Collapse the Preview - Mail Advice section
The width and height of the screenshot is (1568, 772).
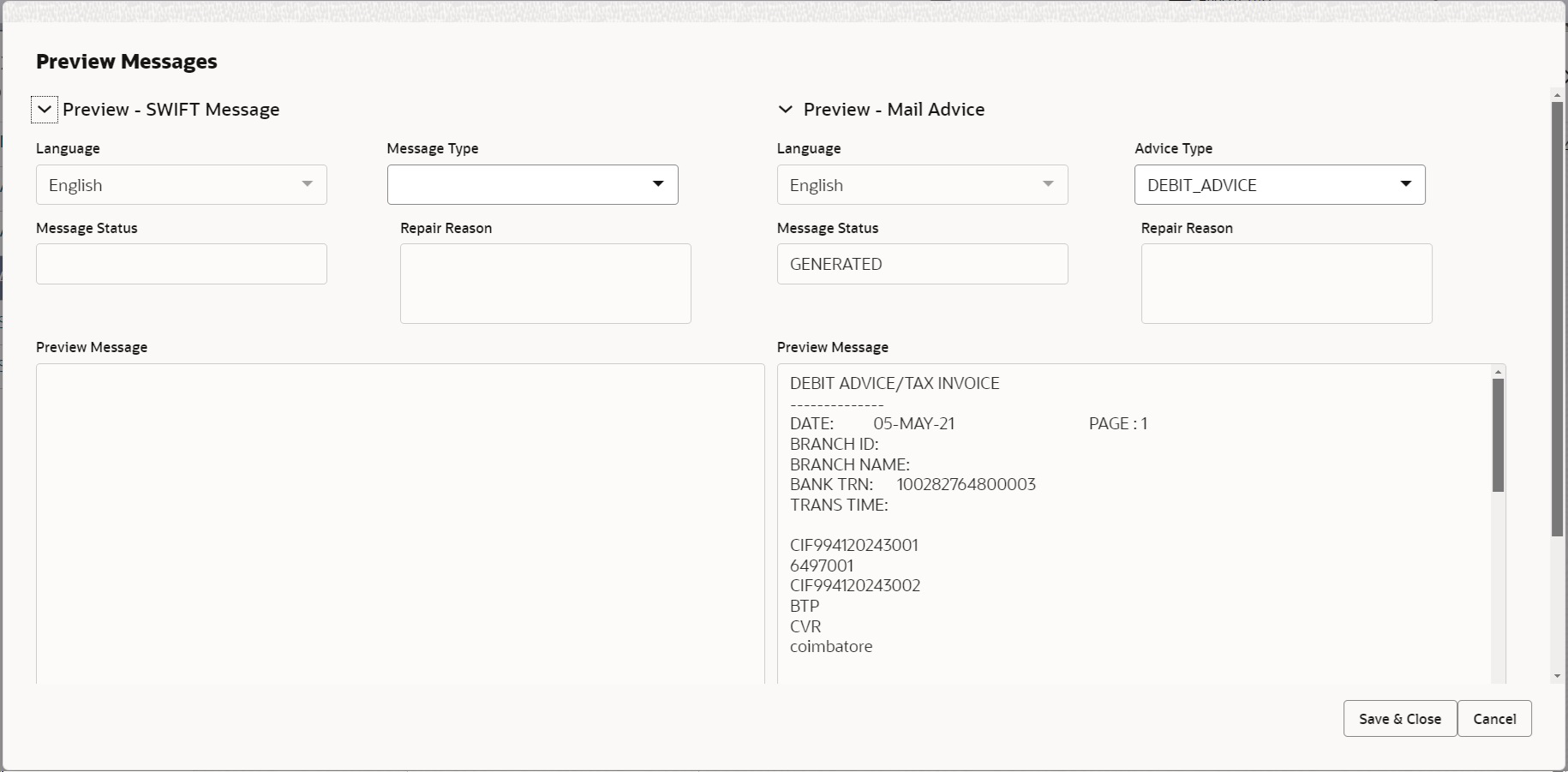pos(785,110)
